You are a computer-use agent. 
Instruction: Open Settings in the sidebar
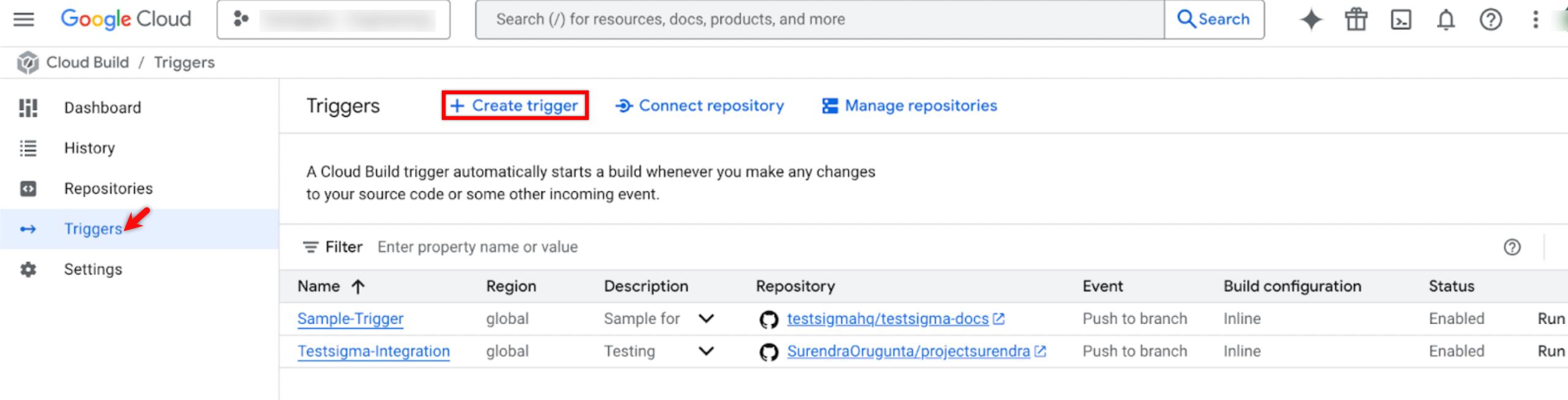tap(93, 269)
